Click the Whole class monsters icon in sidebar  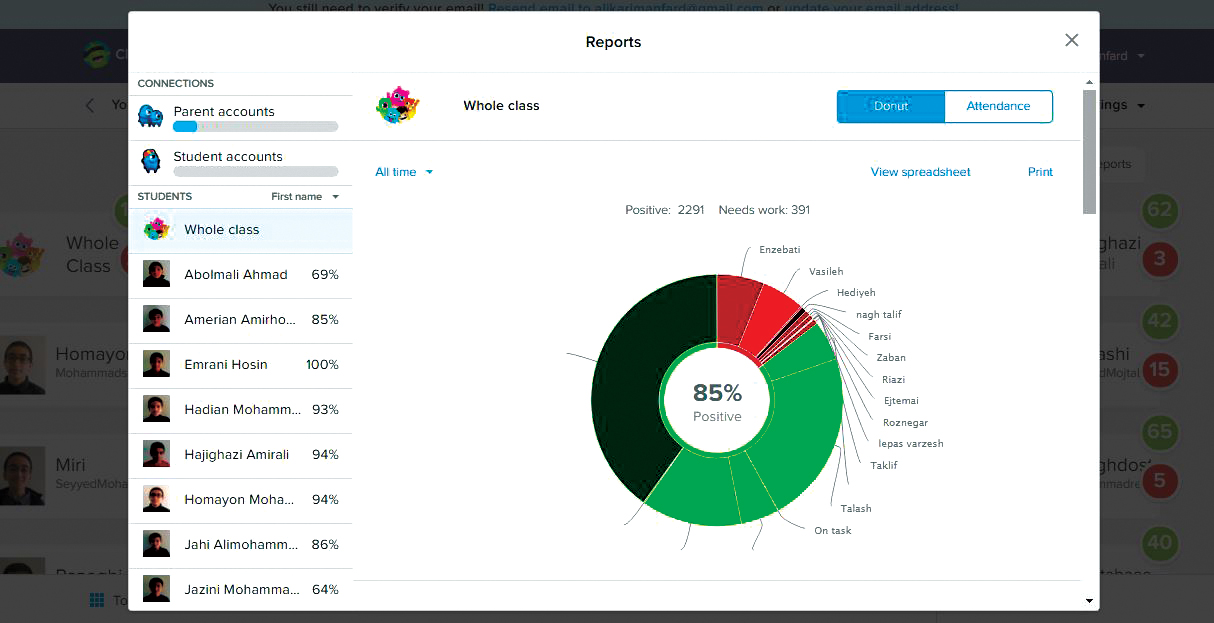tap(156, 229)
